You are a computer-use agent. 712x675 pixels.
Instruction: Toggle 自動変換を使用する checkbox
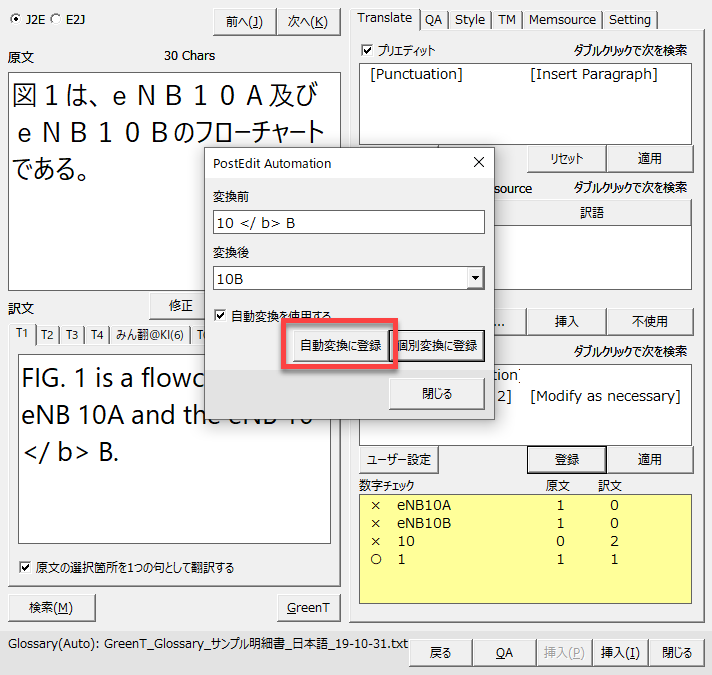tap(221, 315)
